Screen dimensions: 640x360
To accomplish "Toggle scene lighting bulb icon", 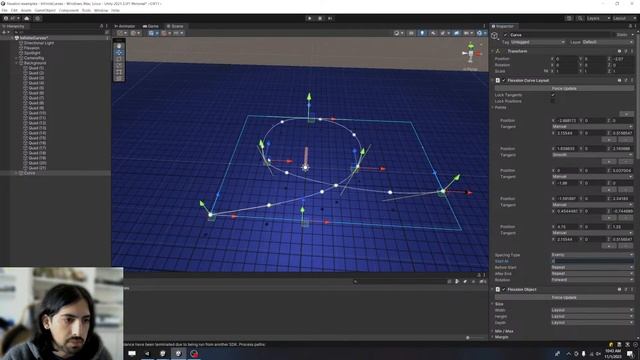I will pyautogui.click(x=422, y=33).
